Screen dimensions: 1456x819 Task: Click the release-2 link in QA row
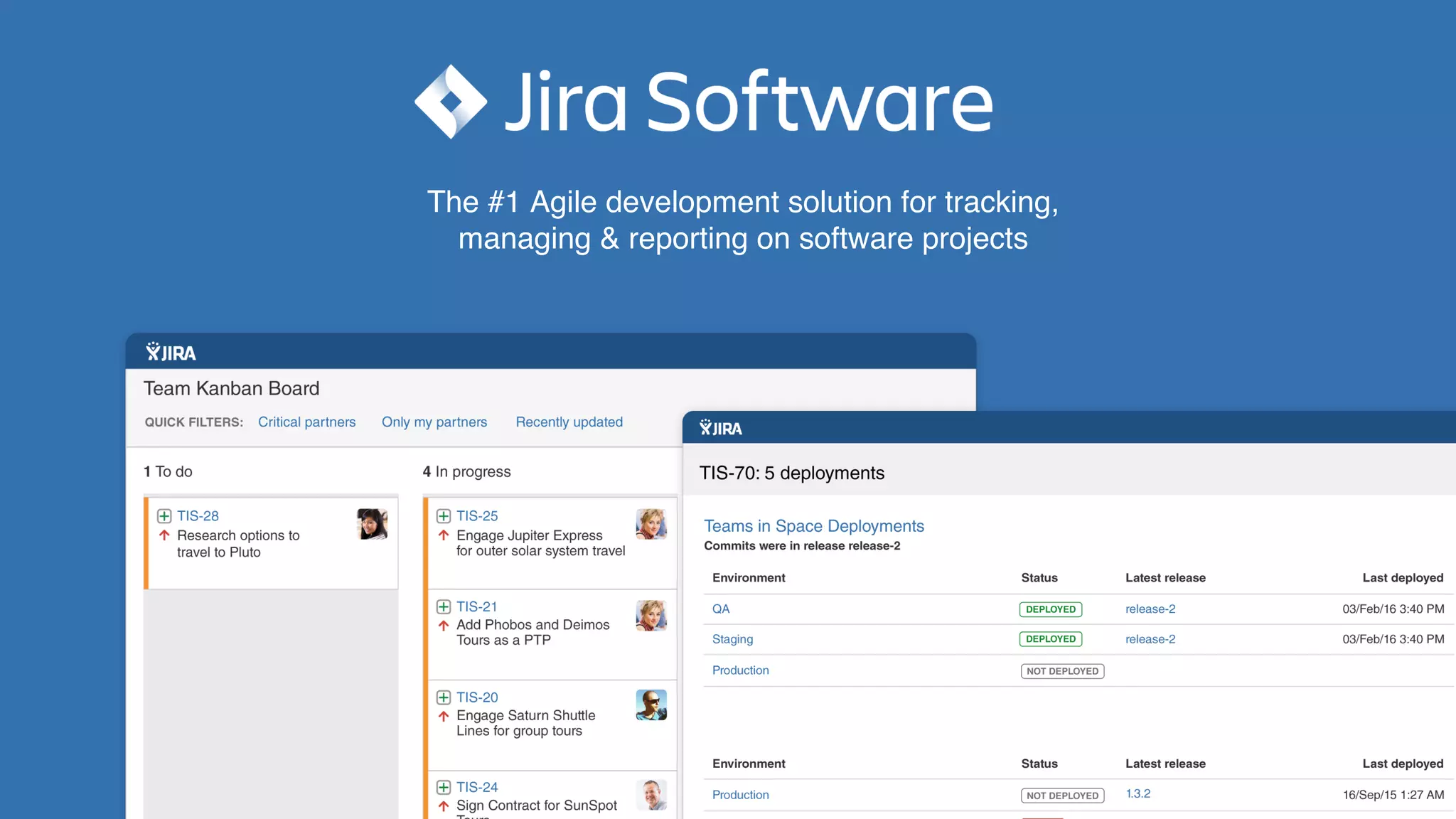coord(1150,609)
